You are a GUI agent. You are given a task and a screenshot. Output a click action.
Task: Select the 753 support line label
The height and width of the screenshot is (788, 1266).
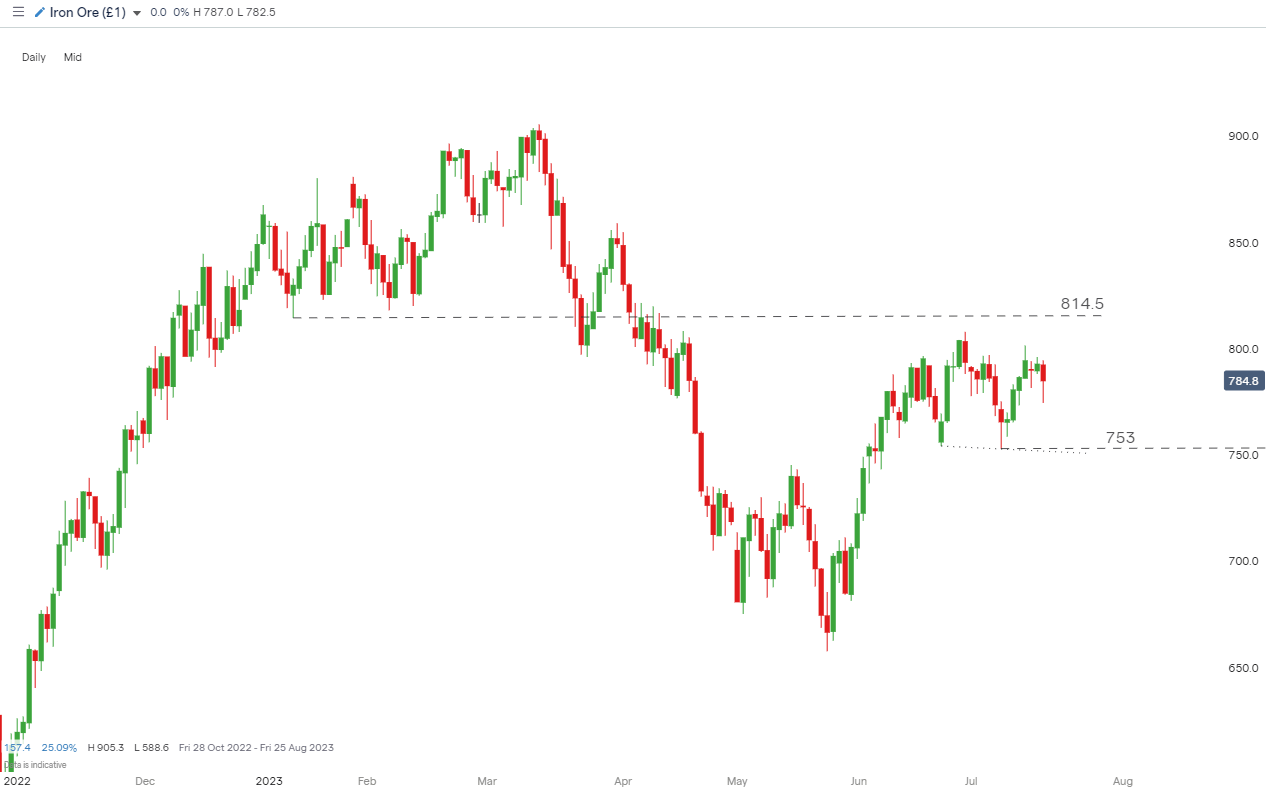pos(1120,438)
